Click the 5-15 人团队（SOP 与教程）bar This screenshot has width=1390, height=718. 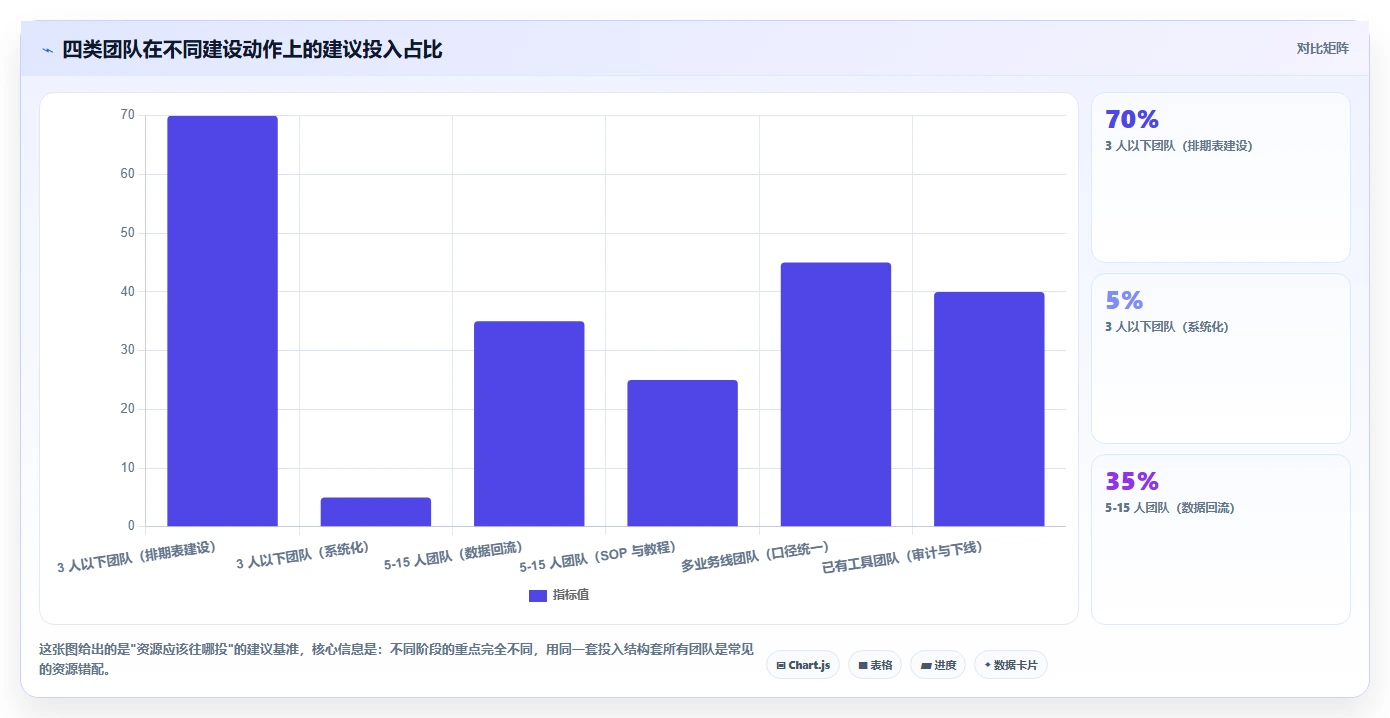tap(682, 453)
